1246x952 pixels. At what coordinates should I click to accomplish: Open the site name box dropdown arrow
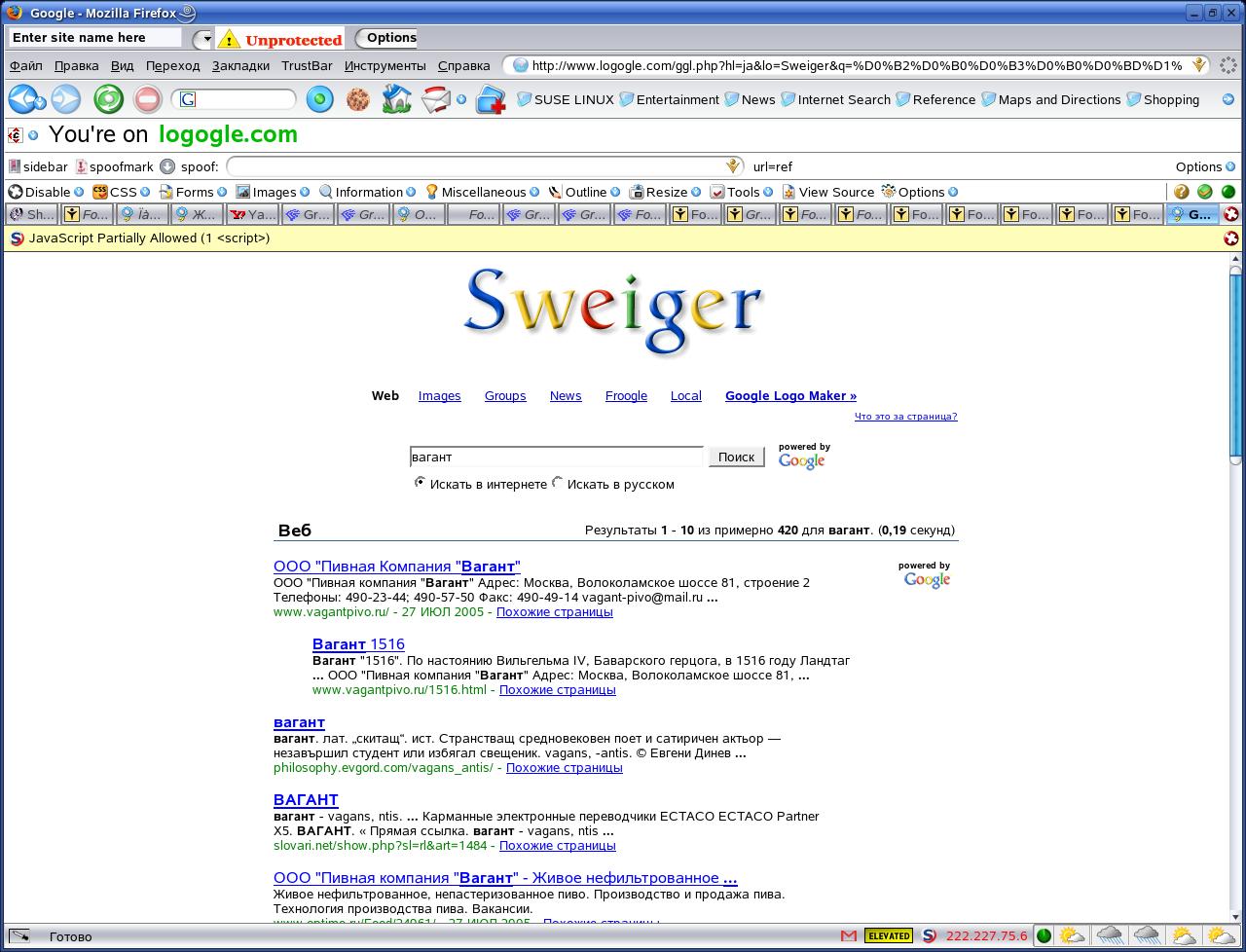point(202,39)
